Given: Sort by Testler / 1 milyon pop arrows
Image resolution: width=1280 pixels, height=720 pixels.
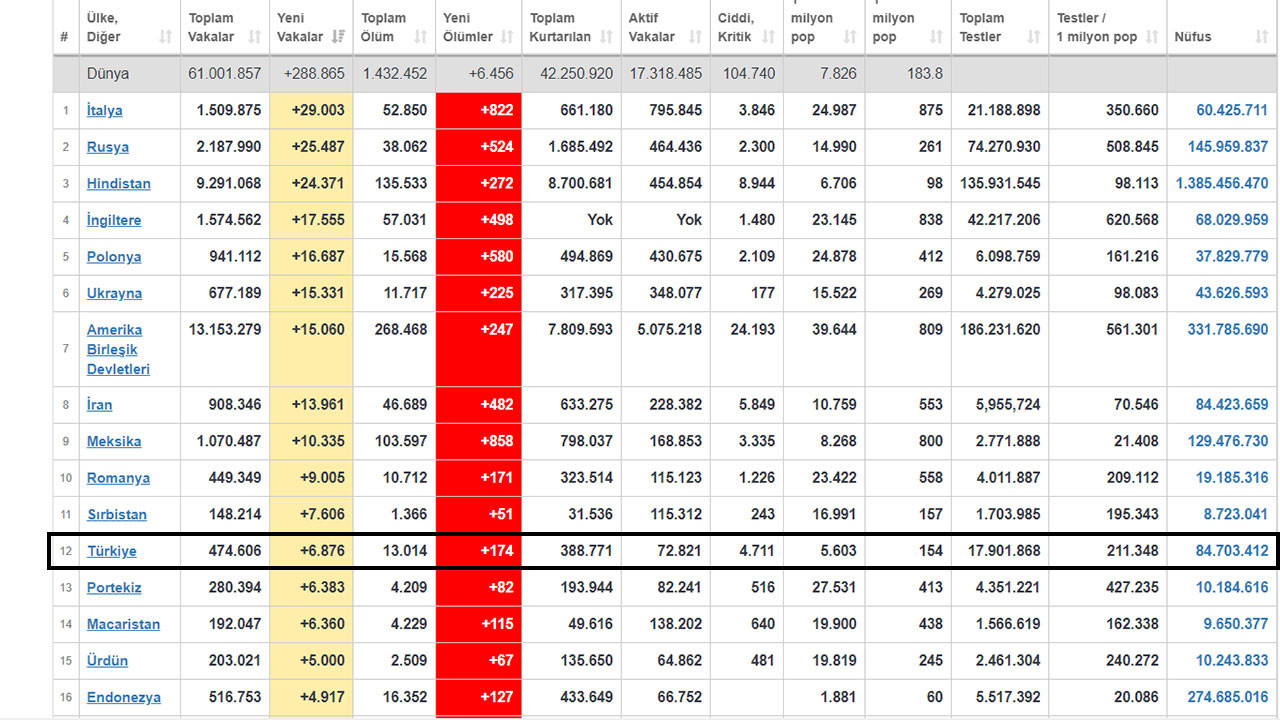Looking at the screenshot, I should pos(1151,37).
